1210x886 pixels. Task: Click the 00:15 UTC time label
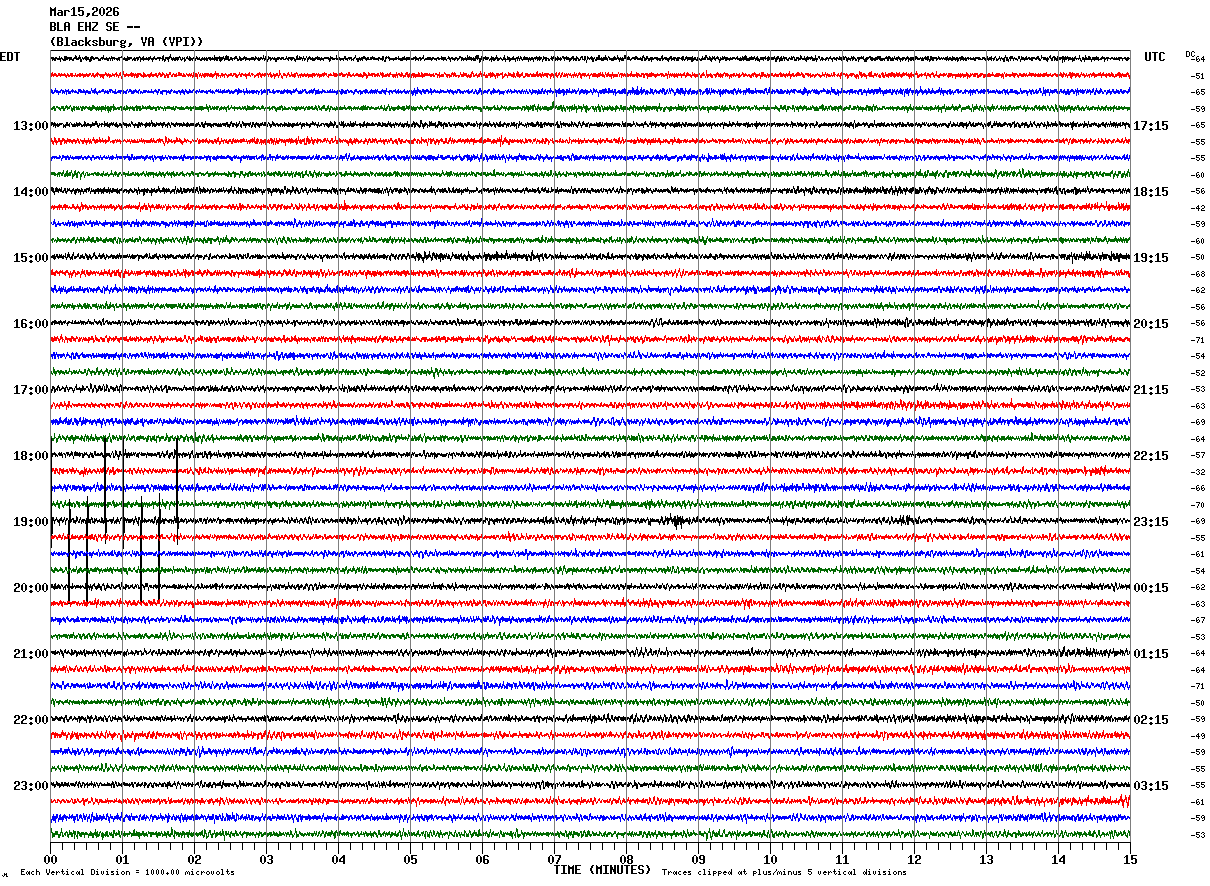[x=1151, y=588]
